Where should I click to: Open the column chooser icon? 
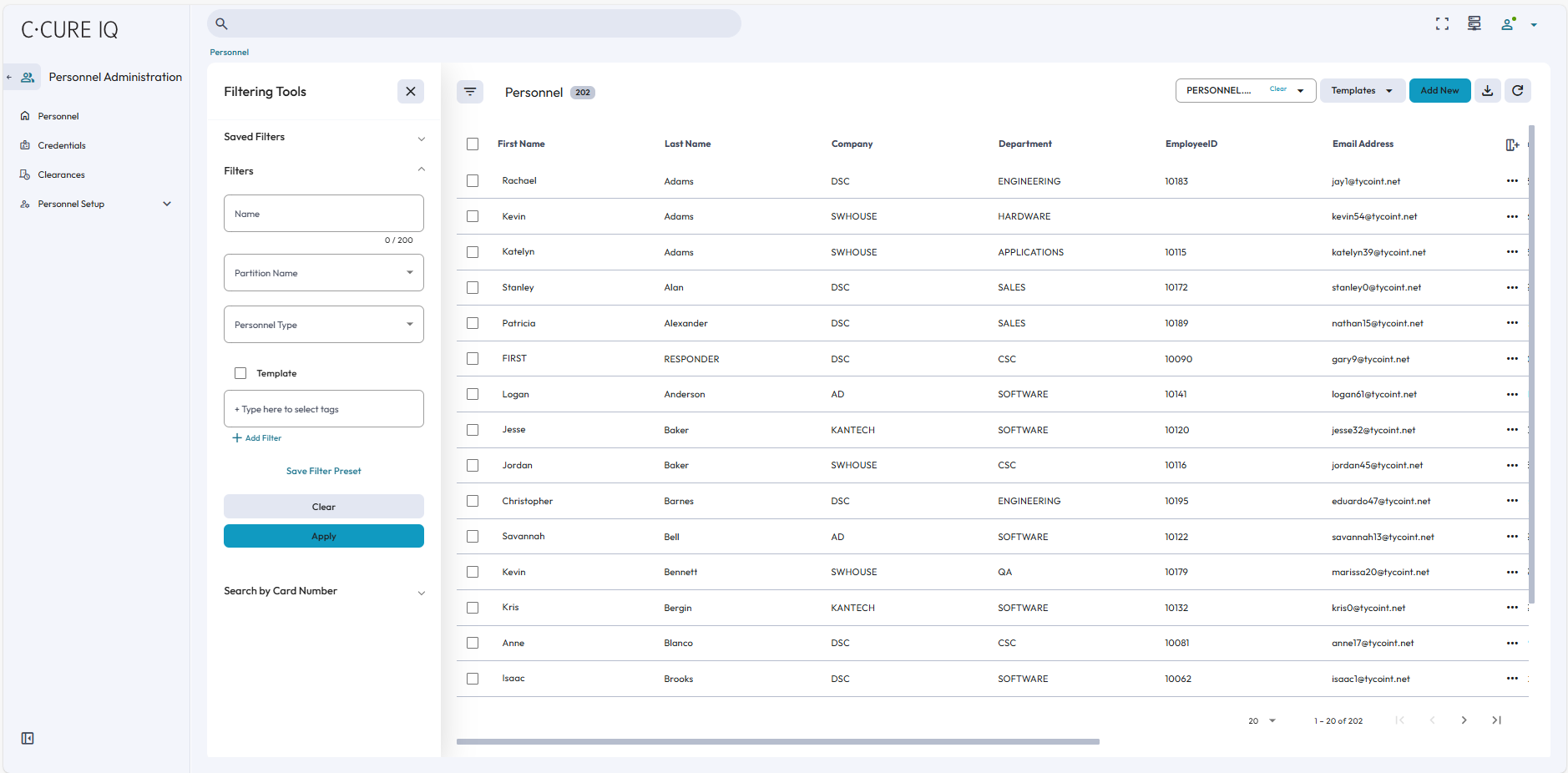1511,144
